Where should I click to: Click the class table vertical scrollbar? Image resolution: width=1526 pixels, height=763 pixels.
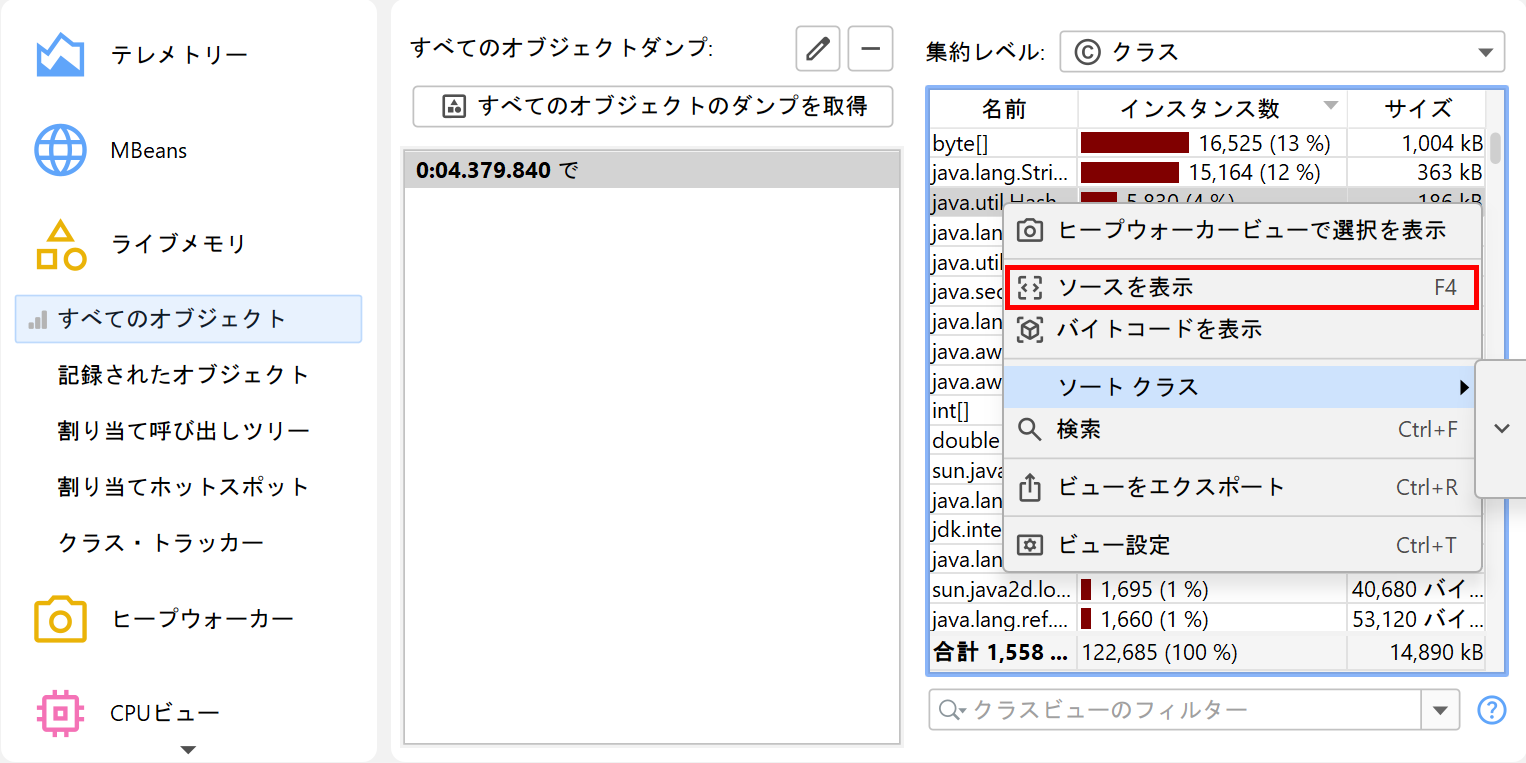point(1495,148)
